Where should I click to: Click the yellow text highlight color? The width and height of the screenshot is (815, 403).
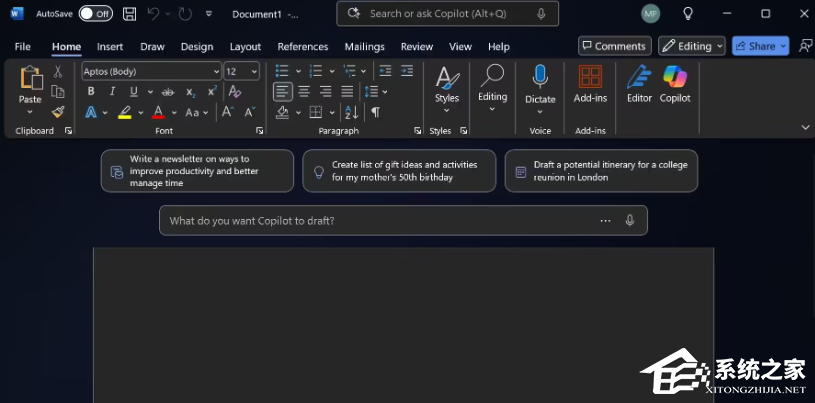(x=125, y=113)
